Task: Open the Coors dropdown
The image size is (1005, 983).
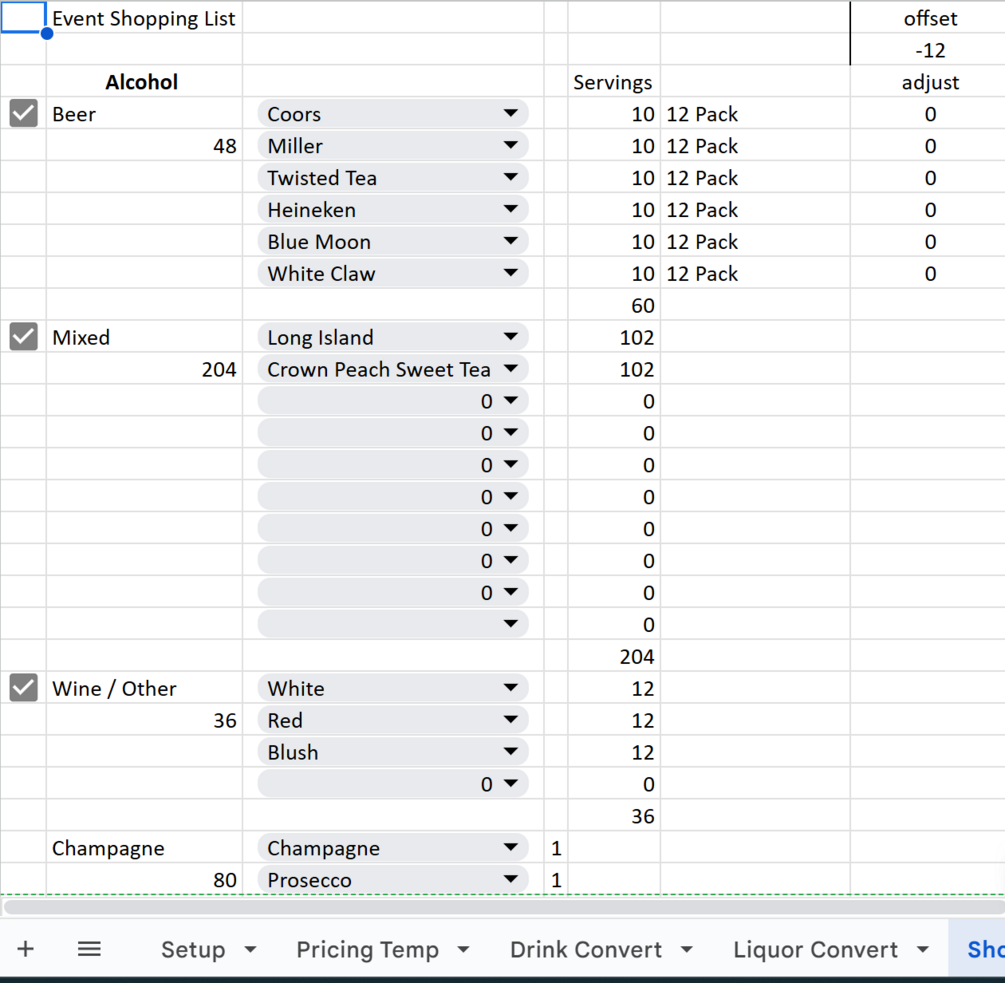Action: point(393,113)
